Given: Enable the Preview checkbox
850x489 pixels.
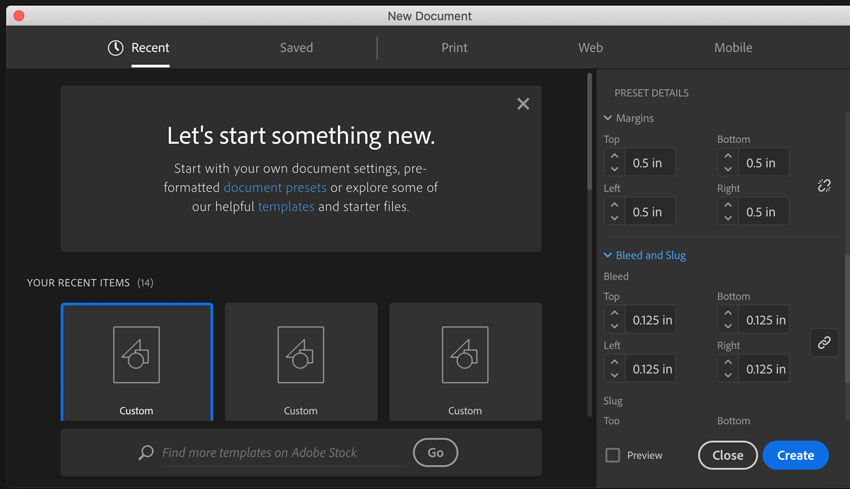Looking at the screenshot, I should (613, 455).
